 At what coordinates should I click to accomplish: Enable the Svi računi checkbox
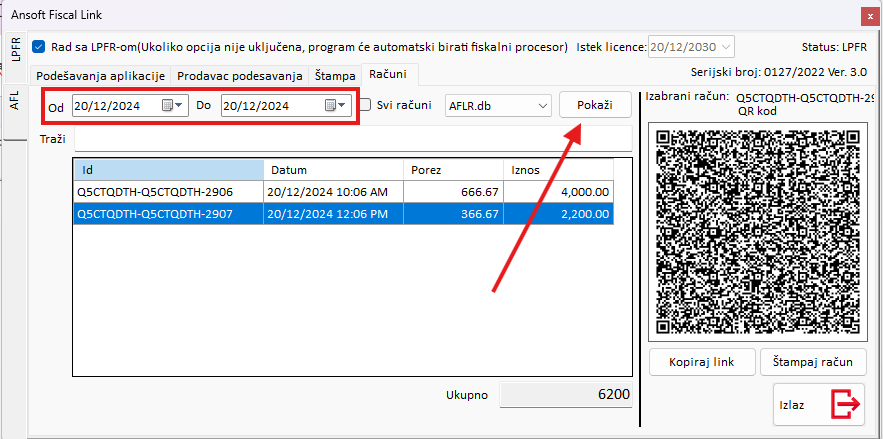click(365, 105)
